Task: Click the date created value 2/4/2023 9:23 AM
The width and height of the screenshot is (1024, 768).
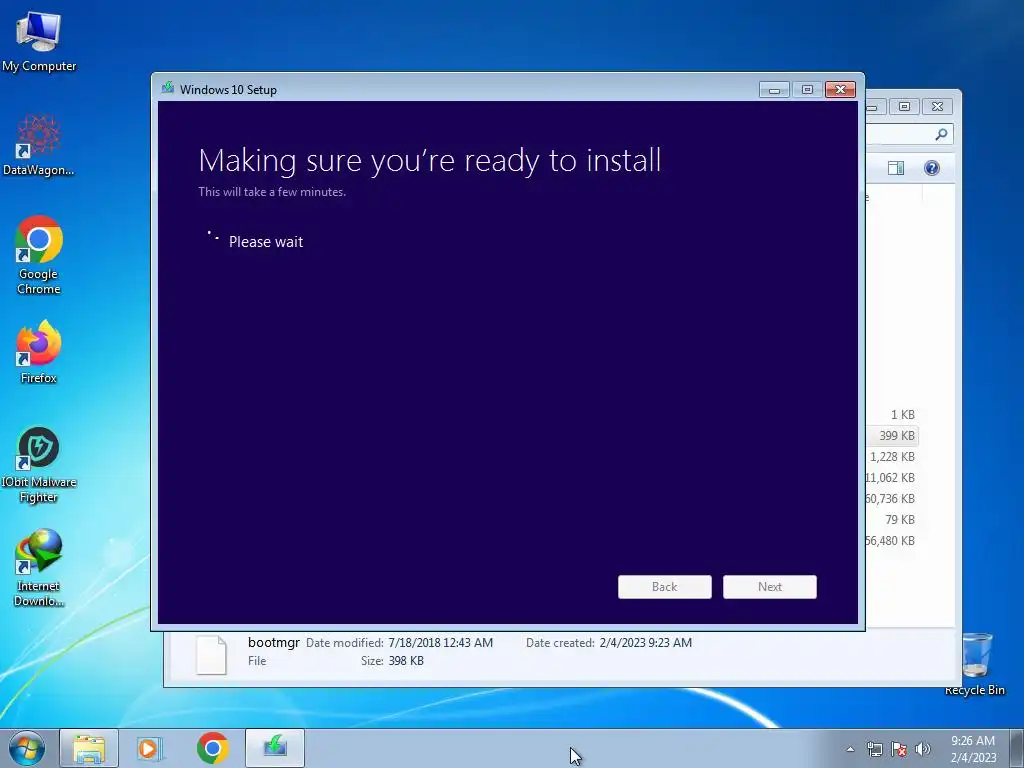Action: [646, 643]
